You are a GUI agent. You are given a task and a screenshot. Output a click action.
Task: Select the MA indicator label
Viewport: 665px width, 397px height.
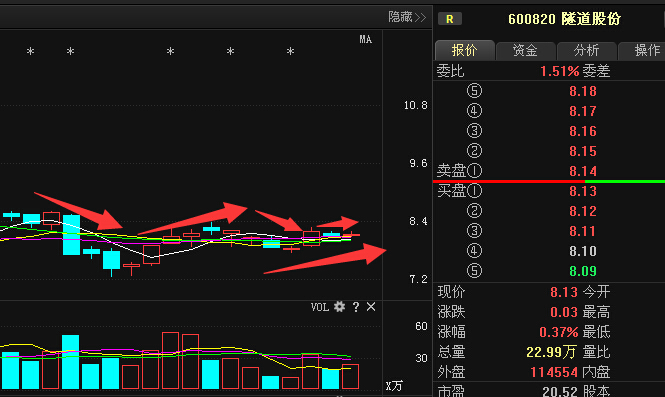pos(366,39)
